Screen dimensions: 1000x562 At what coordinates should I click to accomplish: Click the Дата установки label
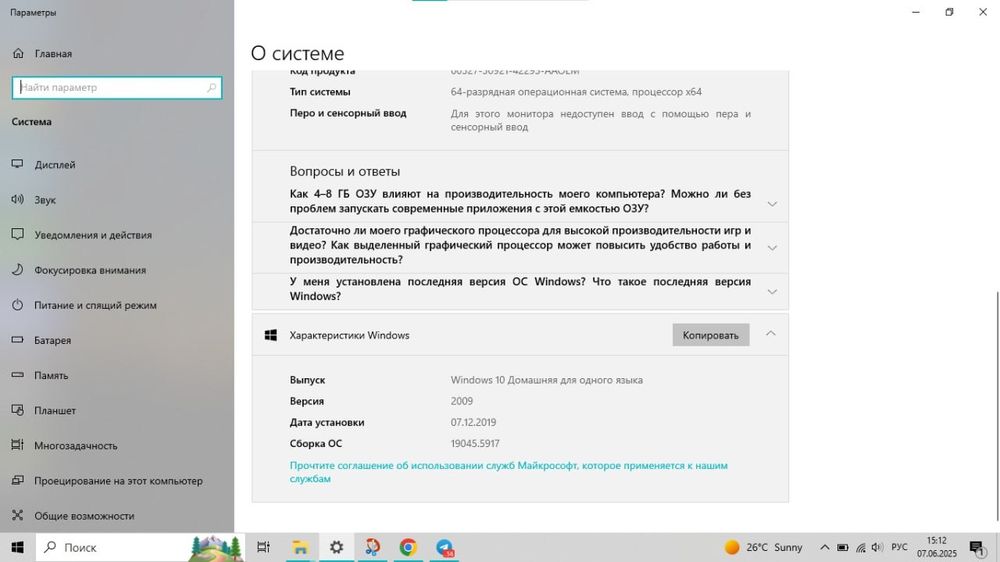[327, 422]
